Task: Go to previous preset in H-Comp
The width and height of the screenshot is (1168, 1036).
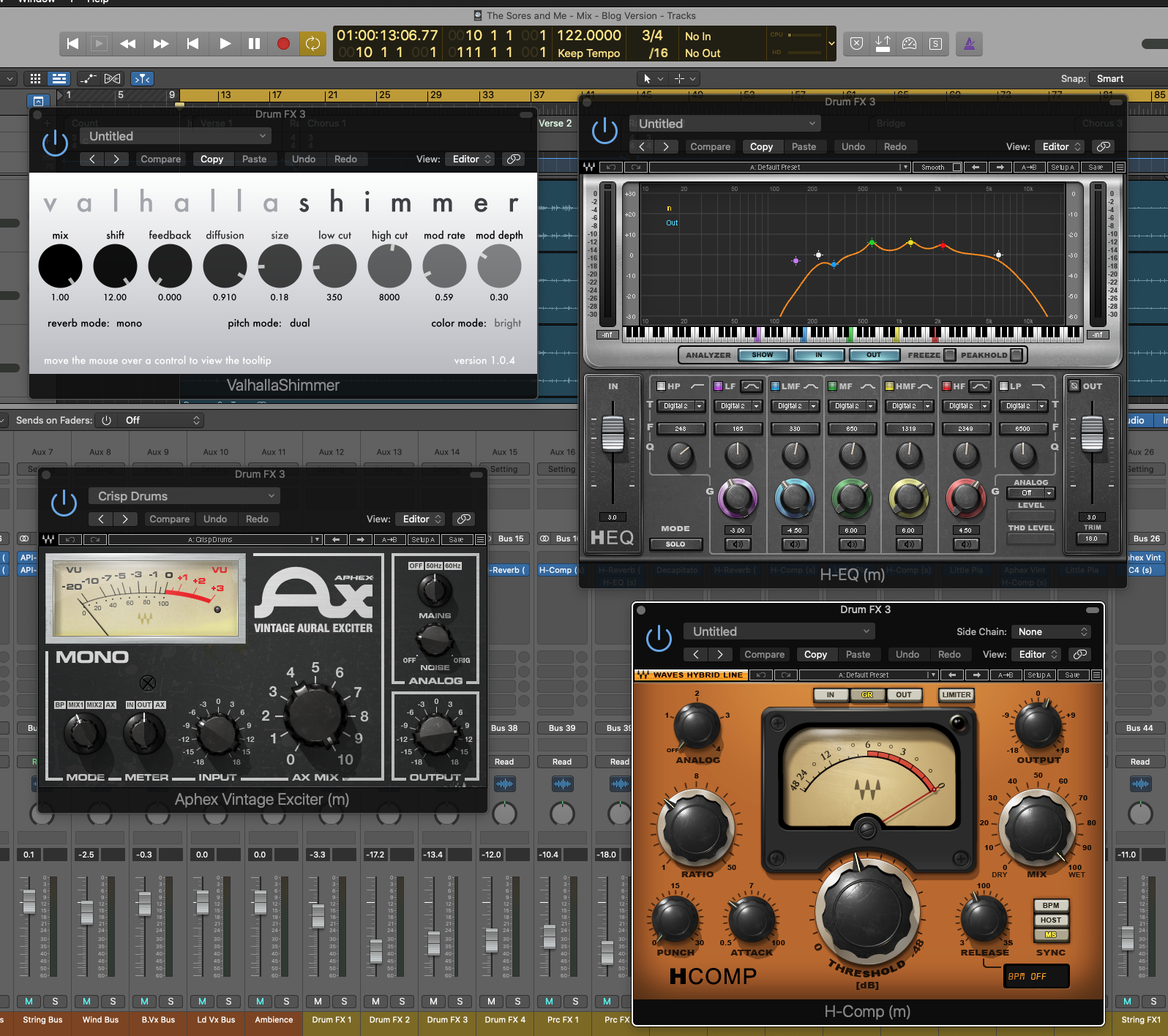Action: coord(696,654)
